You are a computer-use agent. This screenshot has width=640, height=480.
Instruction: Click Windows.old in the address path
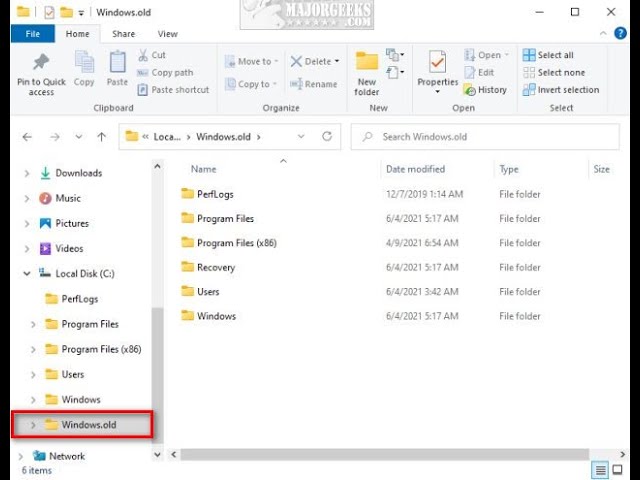click(223, 137)
